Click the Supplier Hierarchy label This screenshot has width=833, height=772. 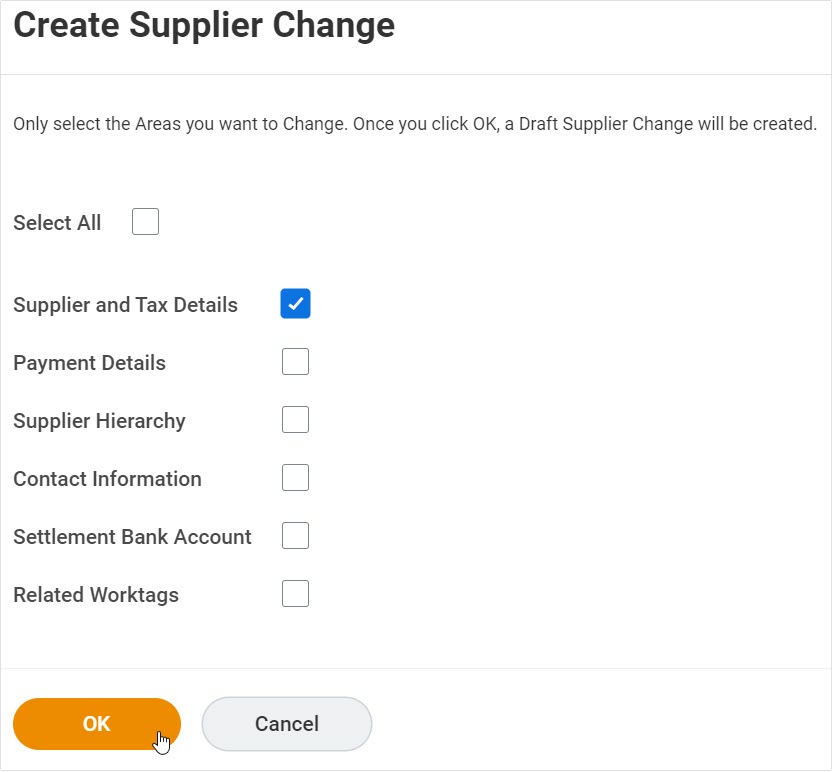(x=99, y=420)
